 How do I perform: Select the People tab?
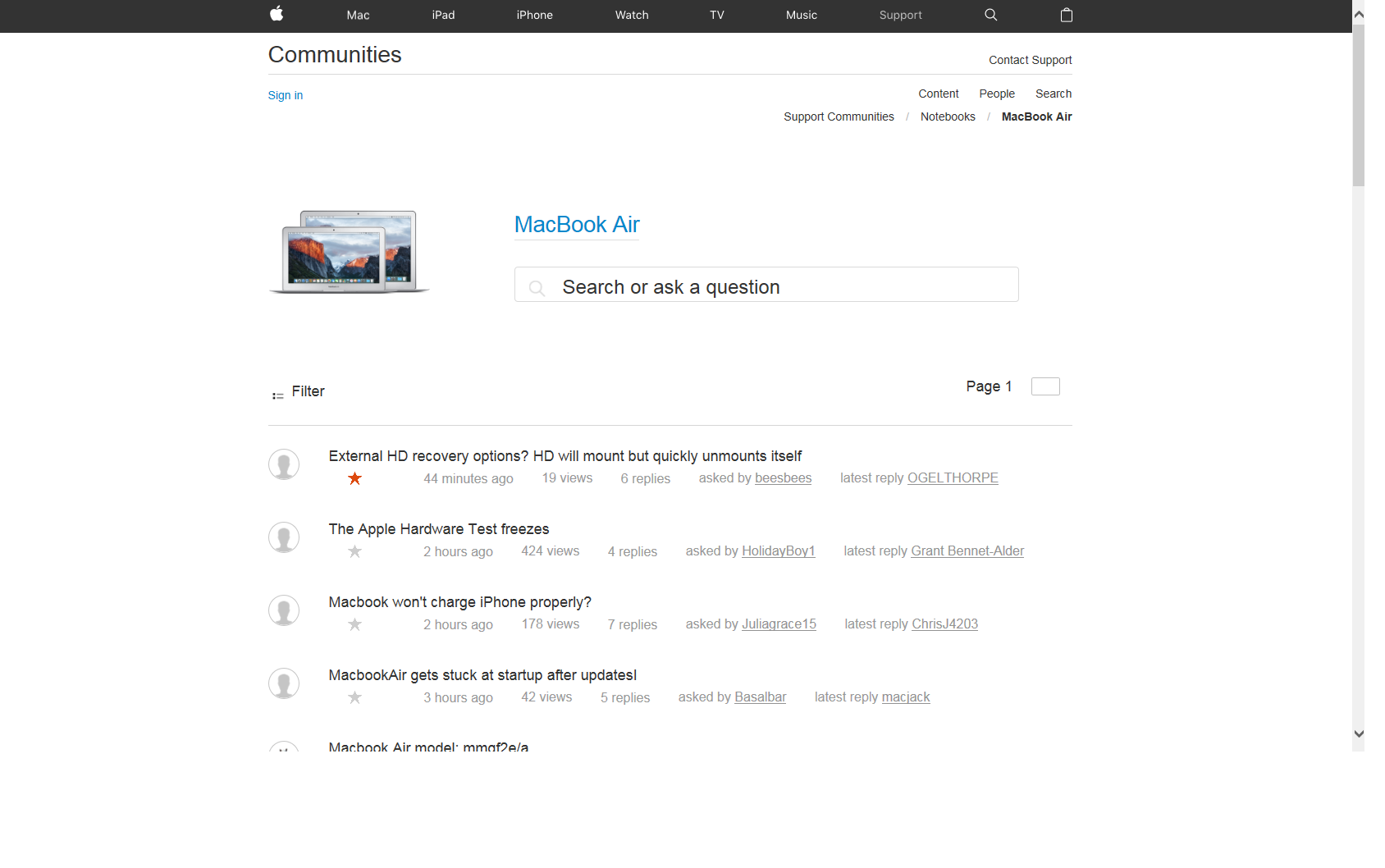997,94
